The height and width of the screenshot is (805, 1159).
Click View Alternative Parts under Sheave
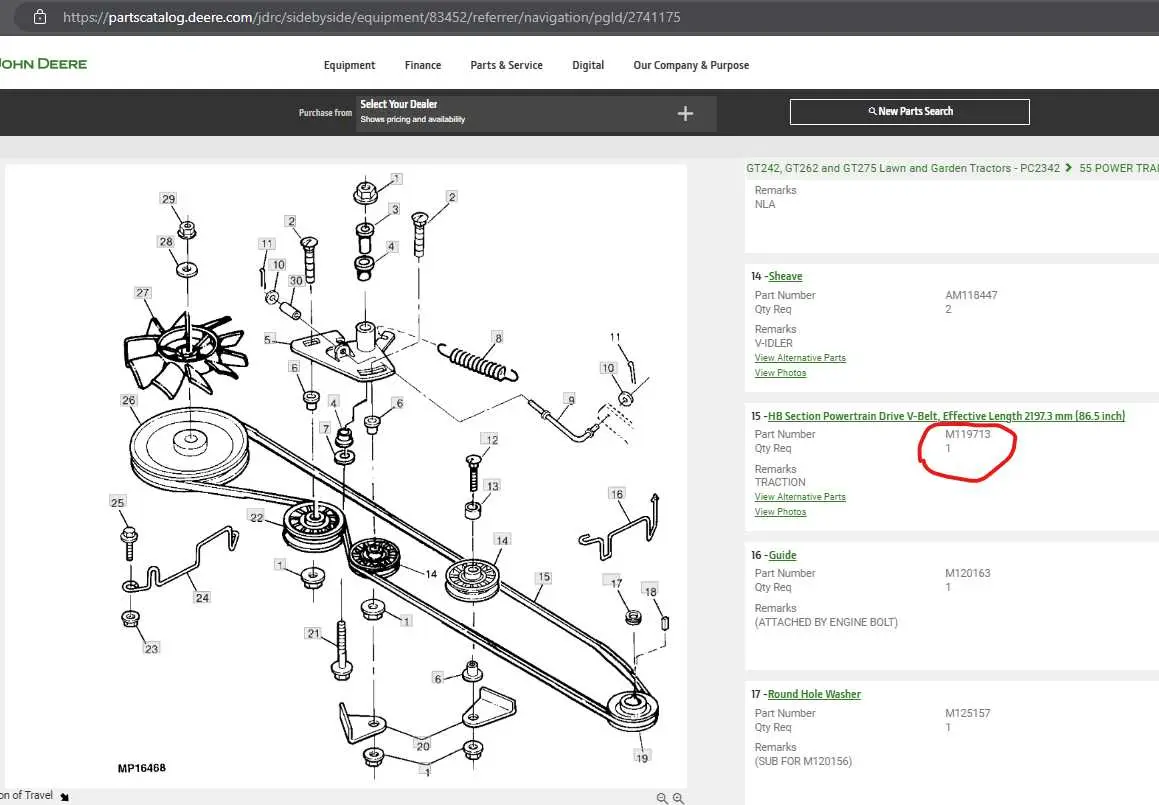pos(800,358)
